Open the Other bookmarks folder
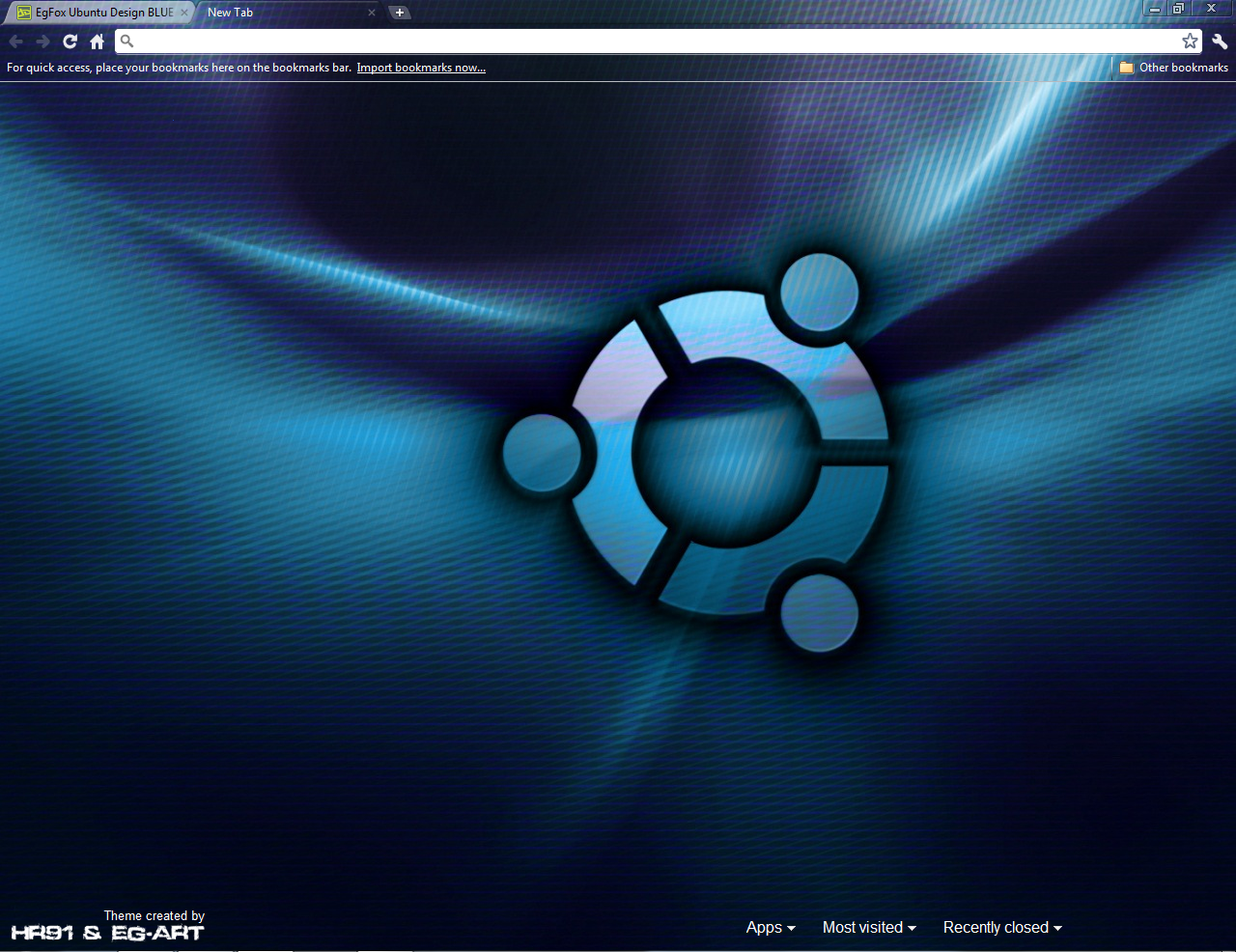 [x=1173, y=68]
